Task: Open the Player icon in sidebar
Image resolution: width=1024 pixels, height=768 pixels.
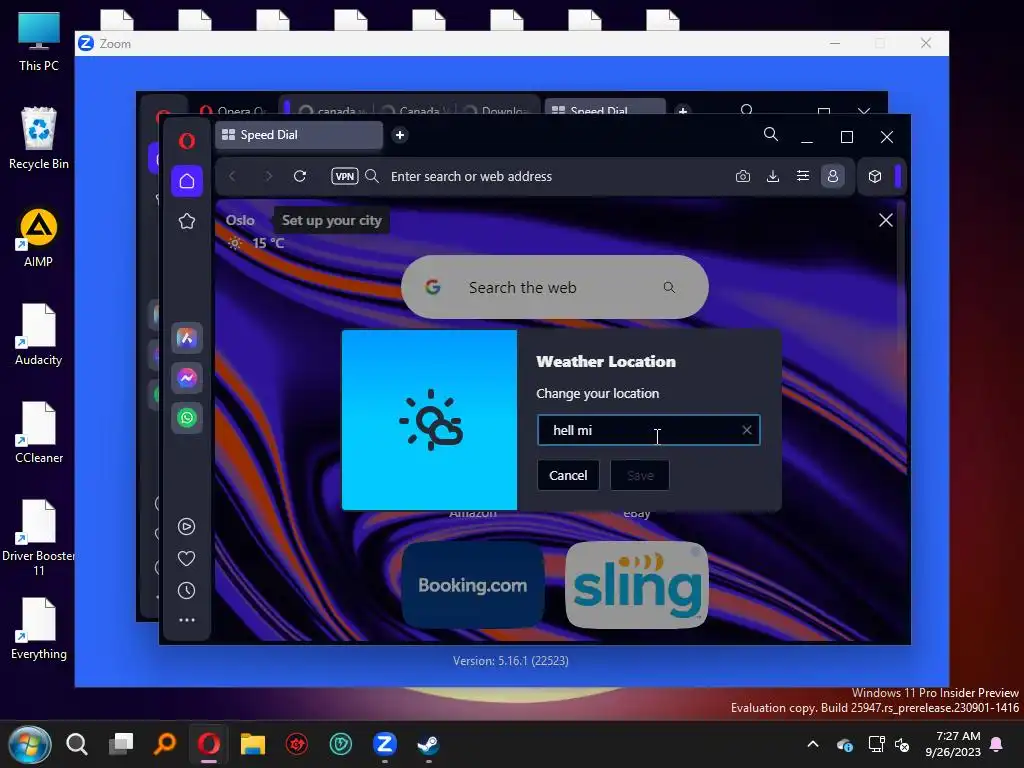Action: click(x=187, y=526)
